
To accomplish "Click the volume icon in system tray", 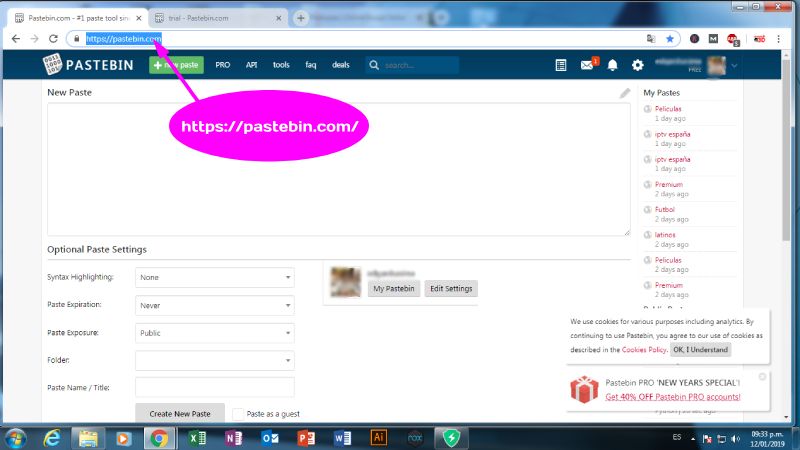I will 735,439.
